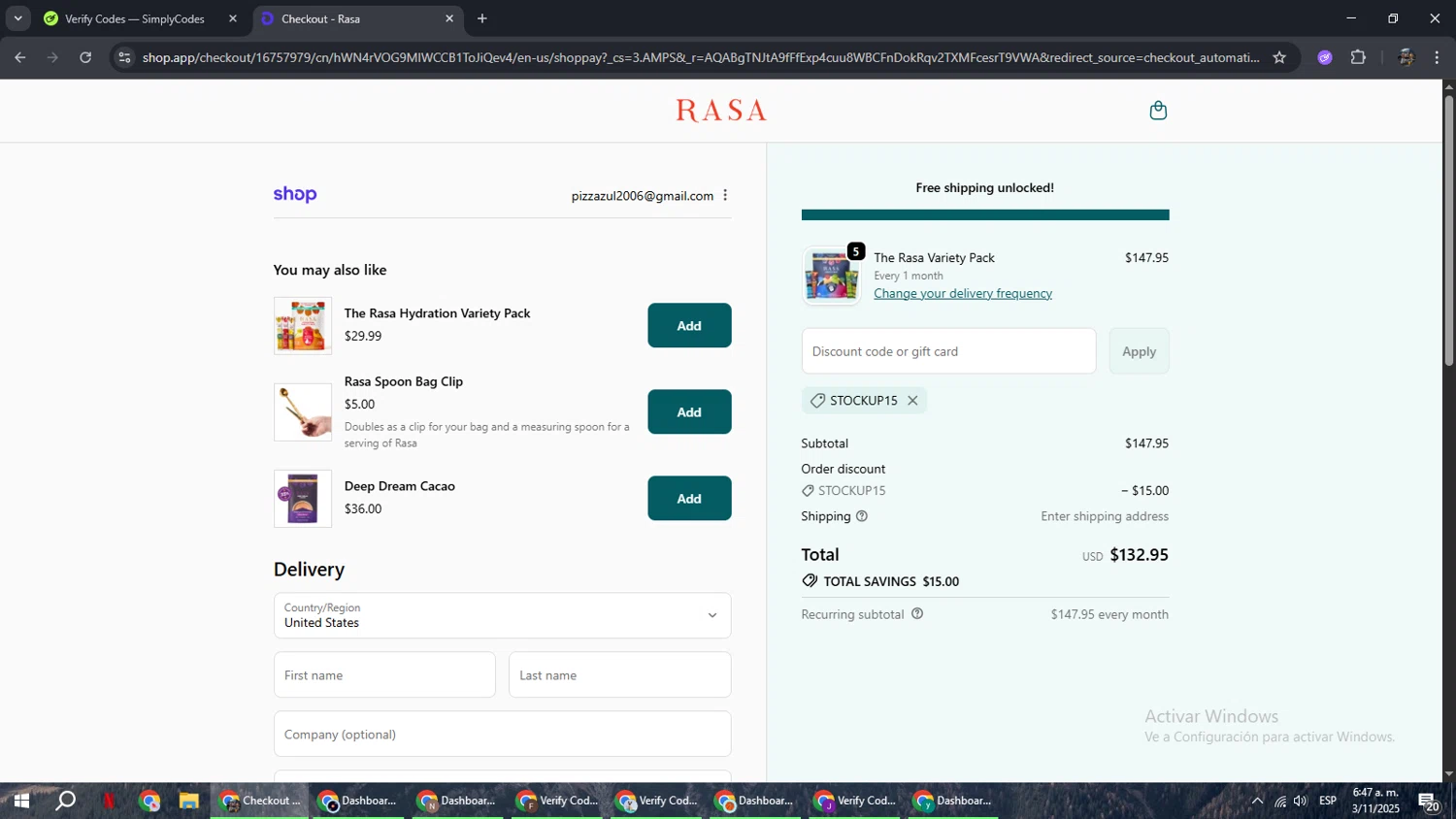Viewport: 1456px width, 819px height.
Task: View site information icon in address bar
Action: (123, 57)
